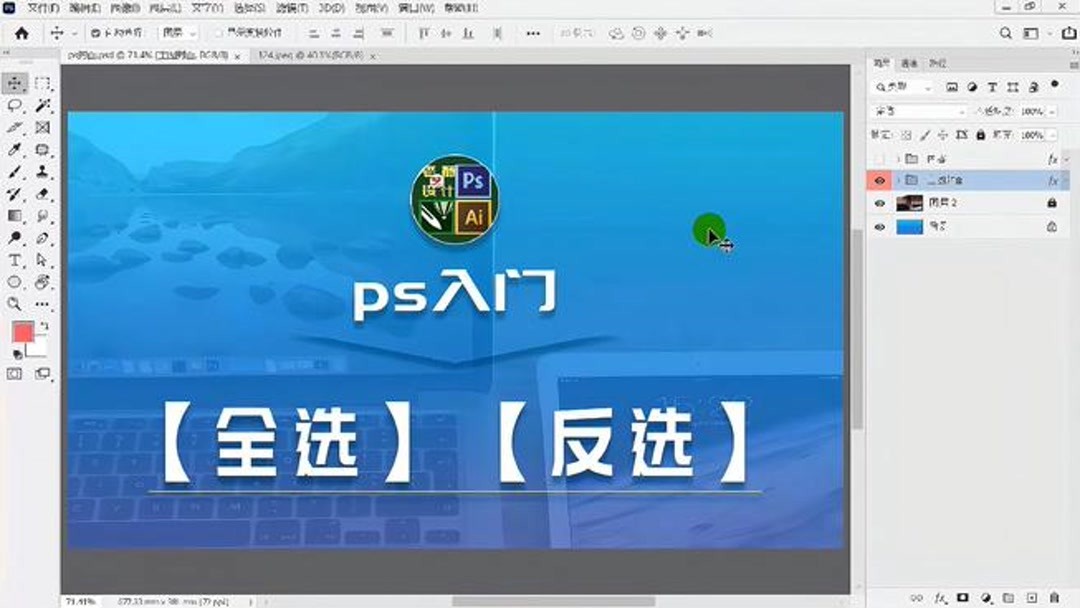Viewport: 1080px width, 608px height.
Task: Click the lock icon on 图层 2
Action: coord(1052,202)
